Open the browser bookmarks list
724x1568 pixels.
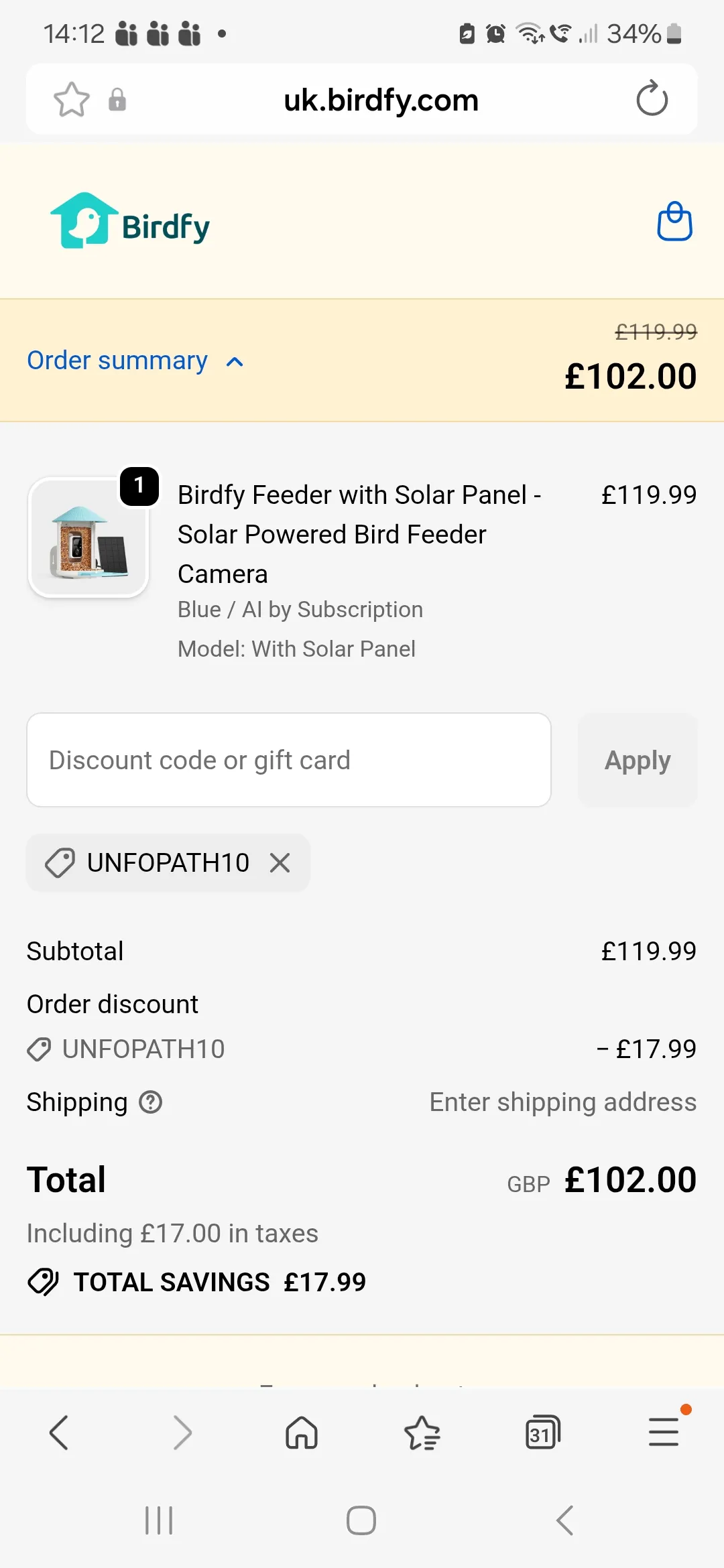click(422, 1433)
